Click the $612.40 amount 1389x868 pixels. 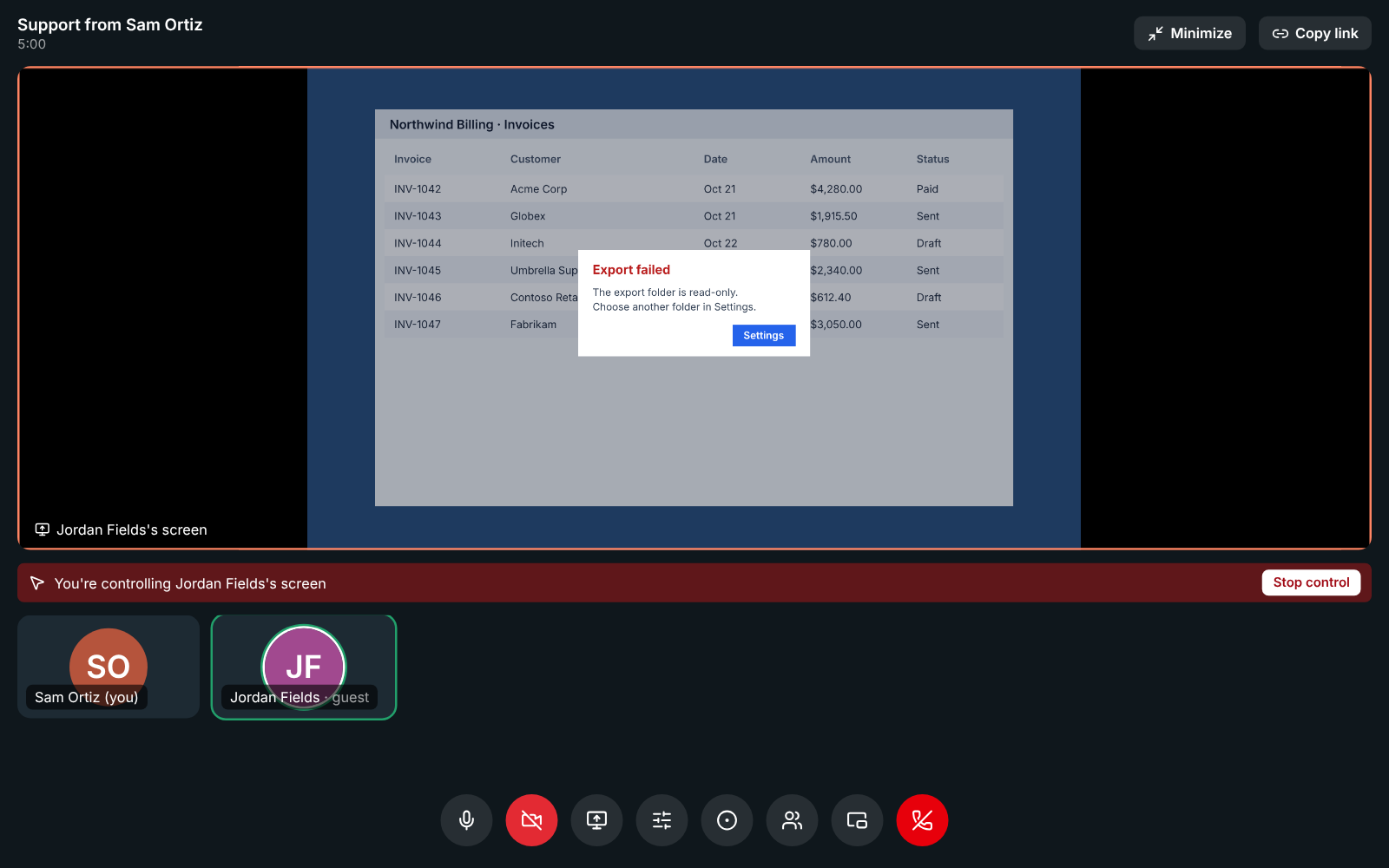pyautogui.click(x=830, y=297)
